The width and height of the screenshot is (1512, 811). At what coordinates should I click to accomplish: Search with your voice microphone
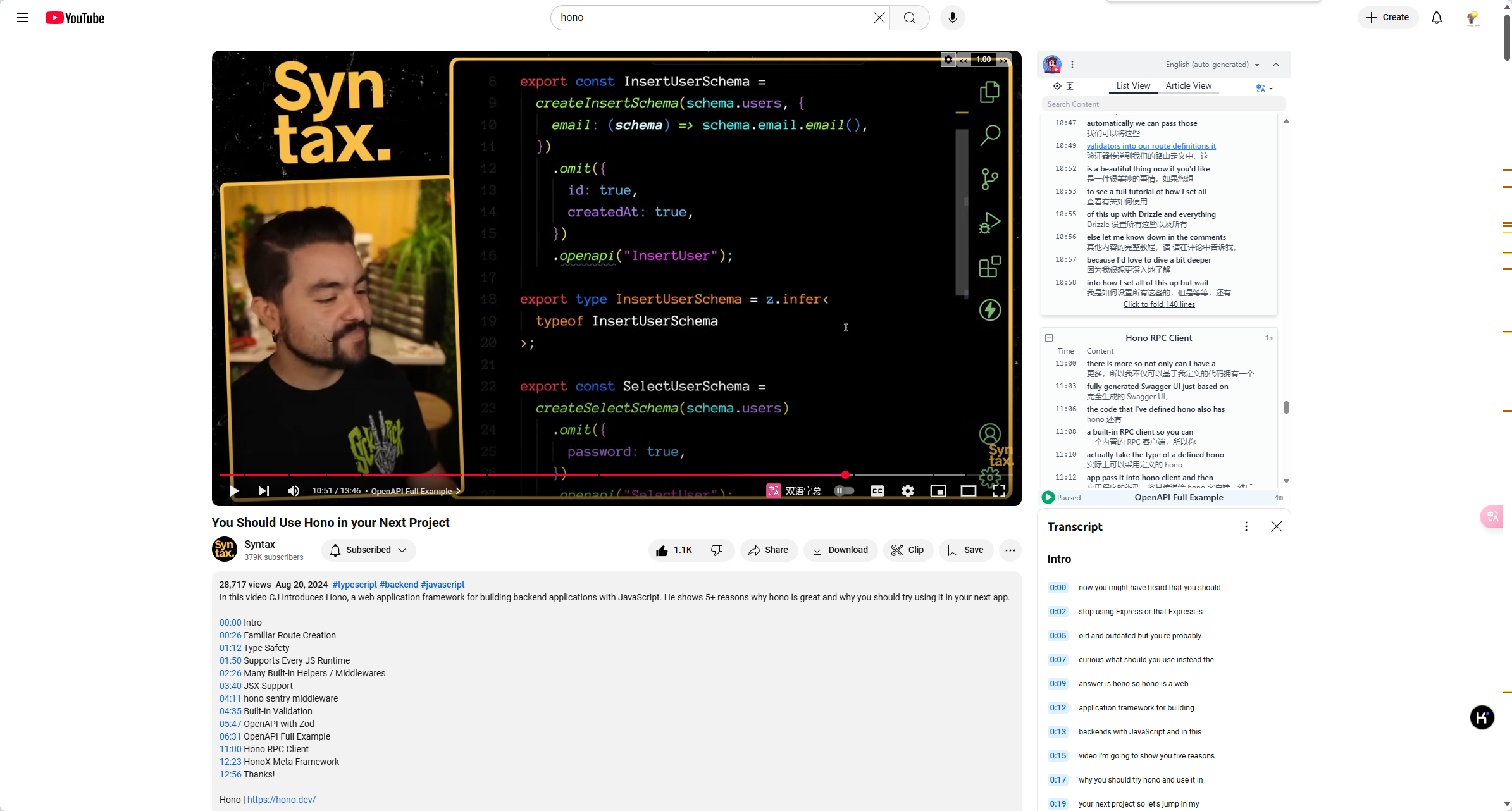[952, 18]
